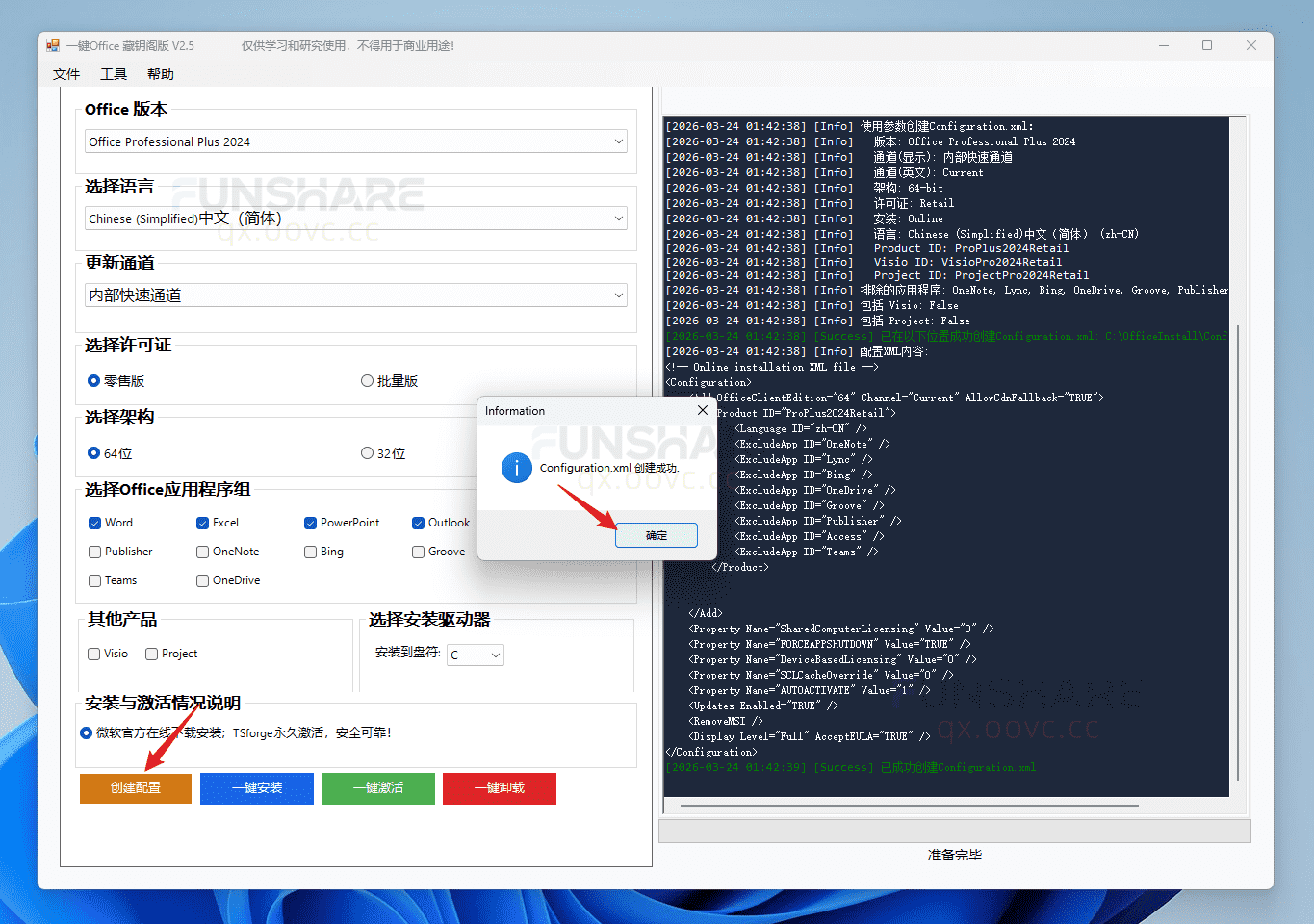Close the Information dialog with X
Screen dimensions: 1314x924
coord(703,411)
